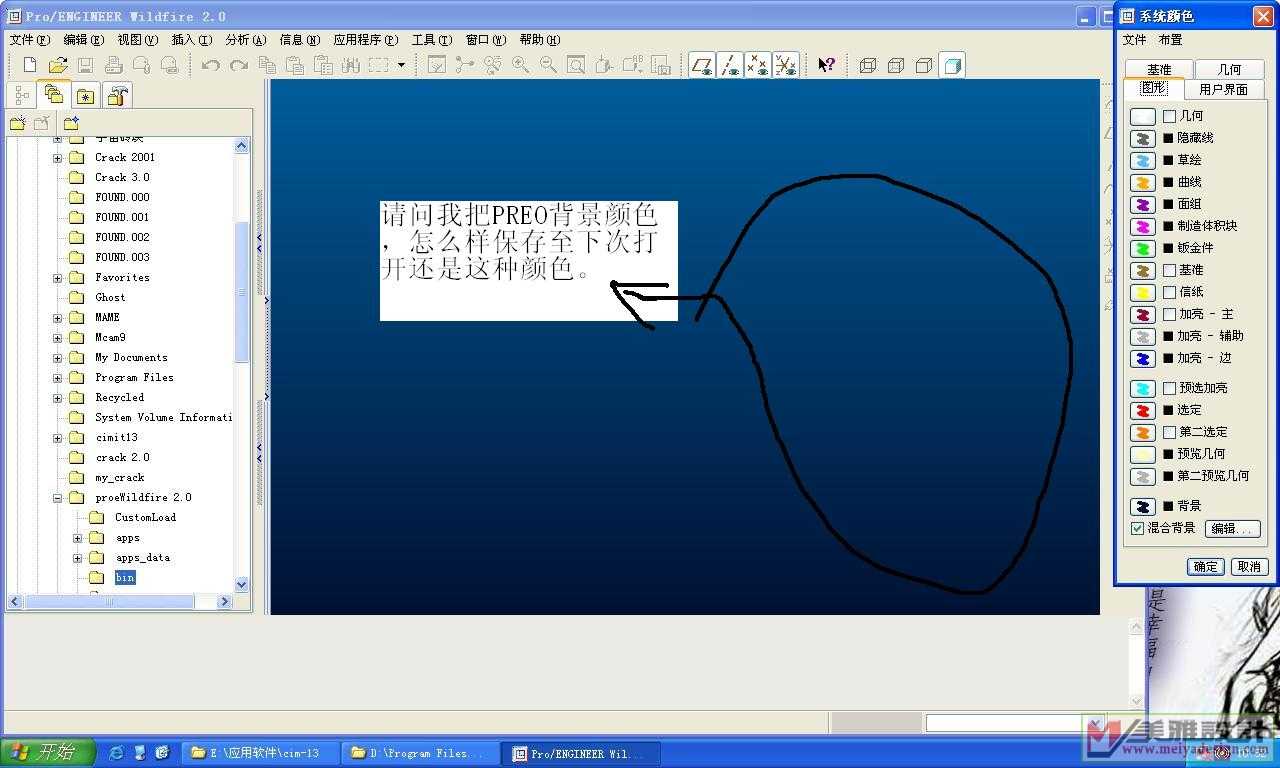Toggle the 隐藏线 checkbox
The height and width of the screenshot is (768, 1280).
click(x=1168, y=138)
